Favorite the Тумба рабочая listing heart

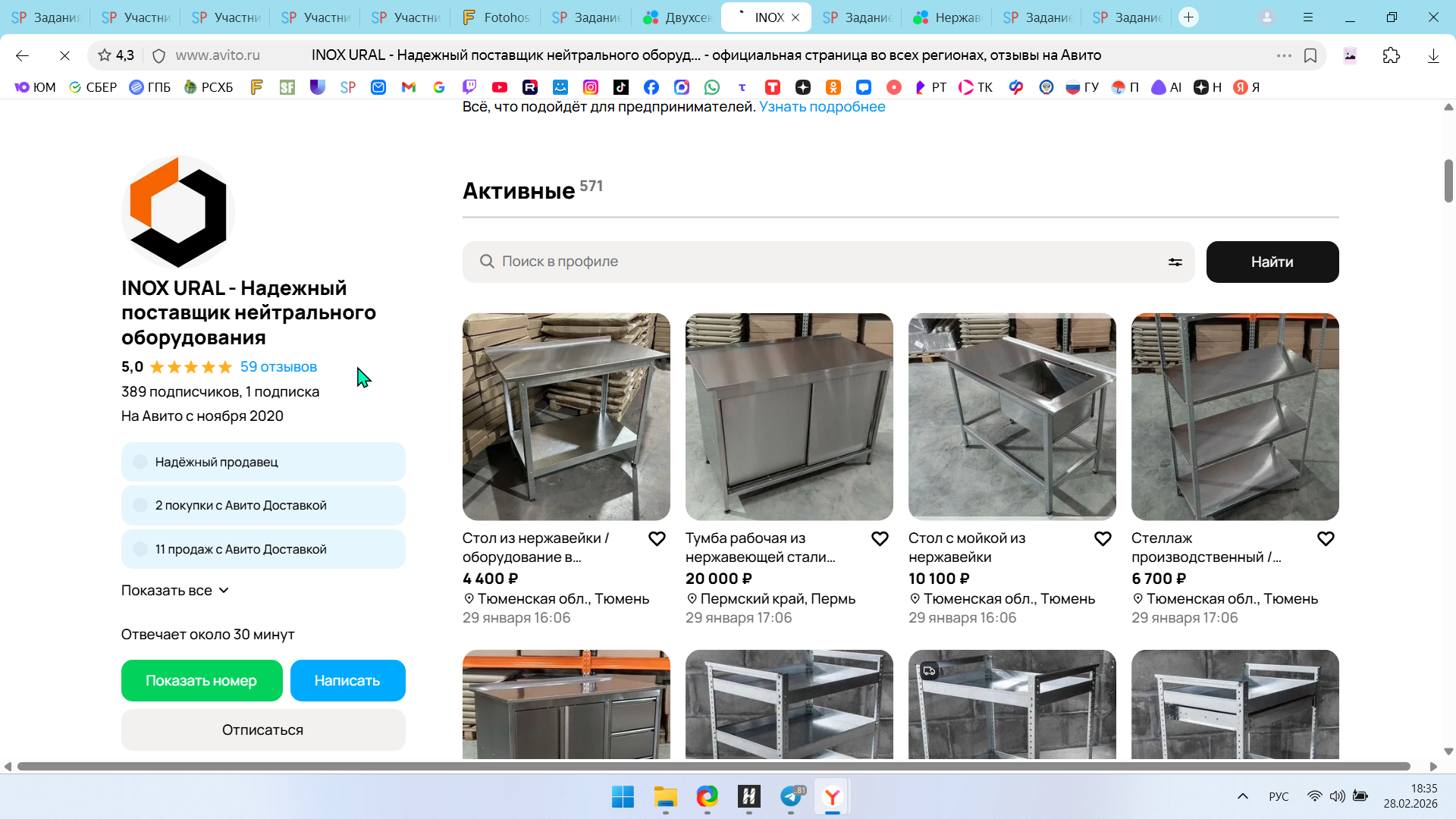880,538
